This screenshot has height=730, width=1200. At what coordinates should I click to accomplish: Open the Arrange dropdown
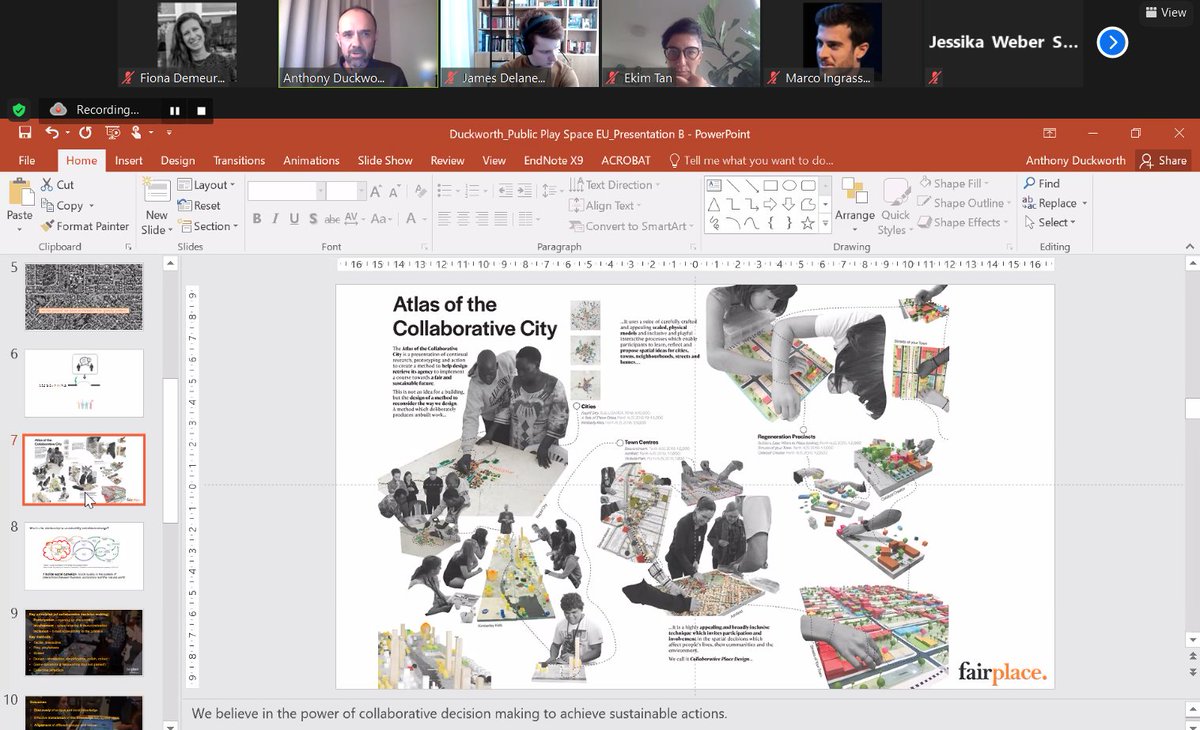855,205
